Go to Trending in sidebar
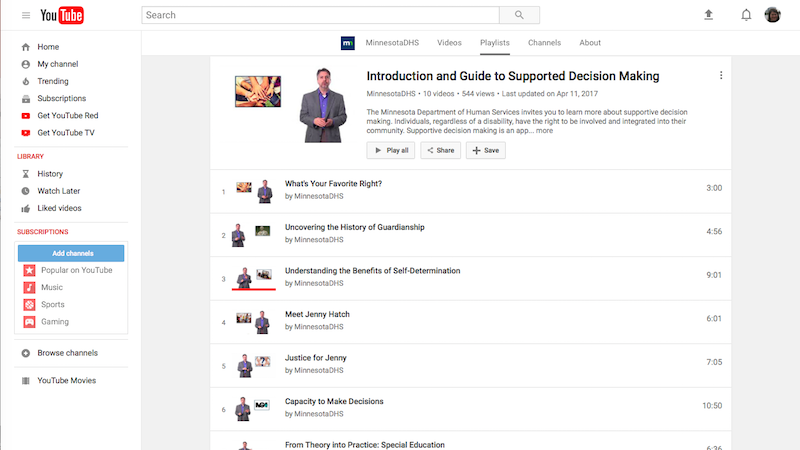The image size is (800, 450). [53, 81]
